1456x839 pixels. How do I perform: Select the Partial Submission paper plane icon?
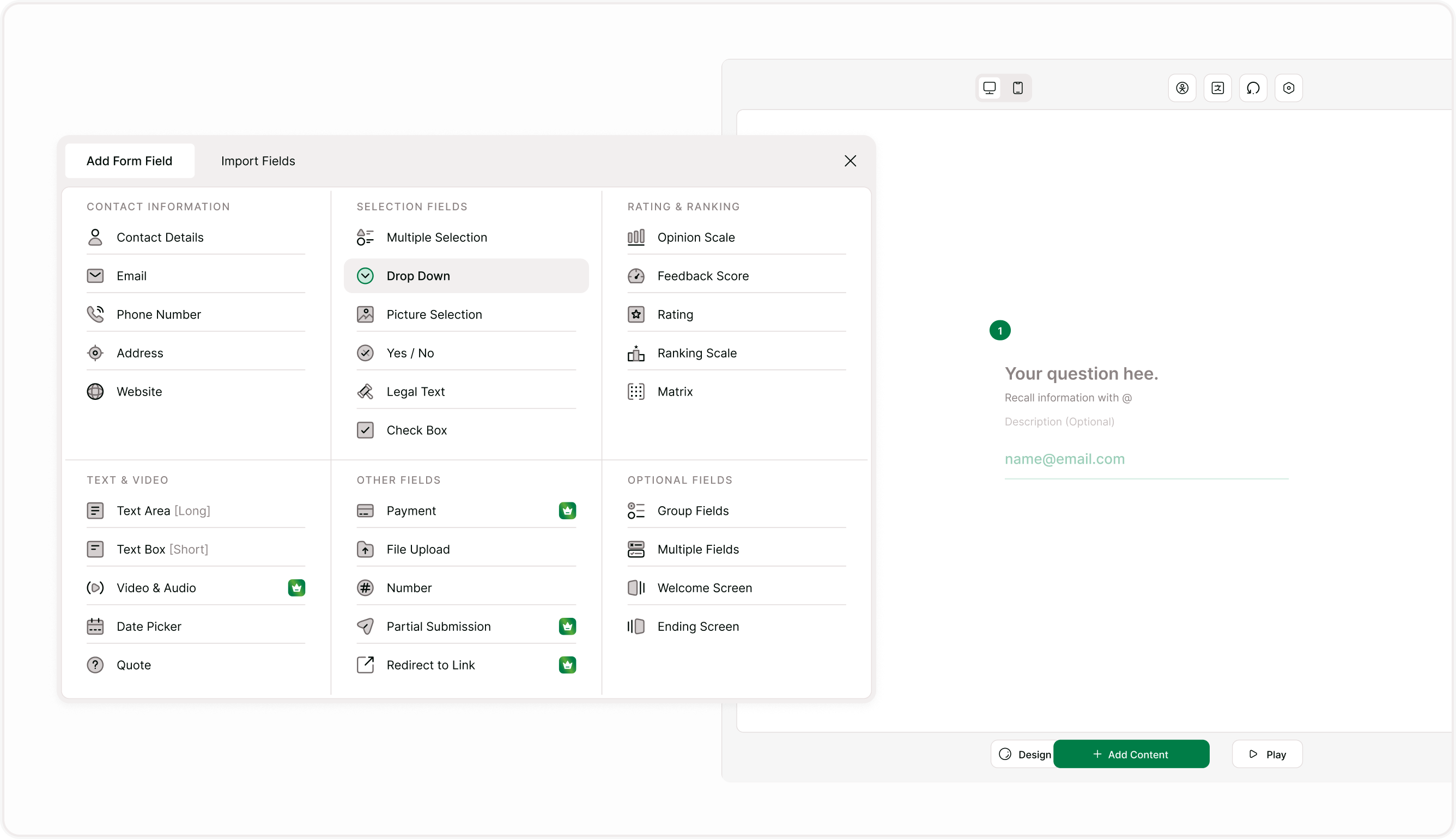coord(365,627)
